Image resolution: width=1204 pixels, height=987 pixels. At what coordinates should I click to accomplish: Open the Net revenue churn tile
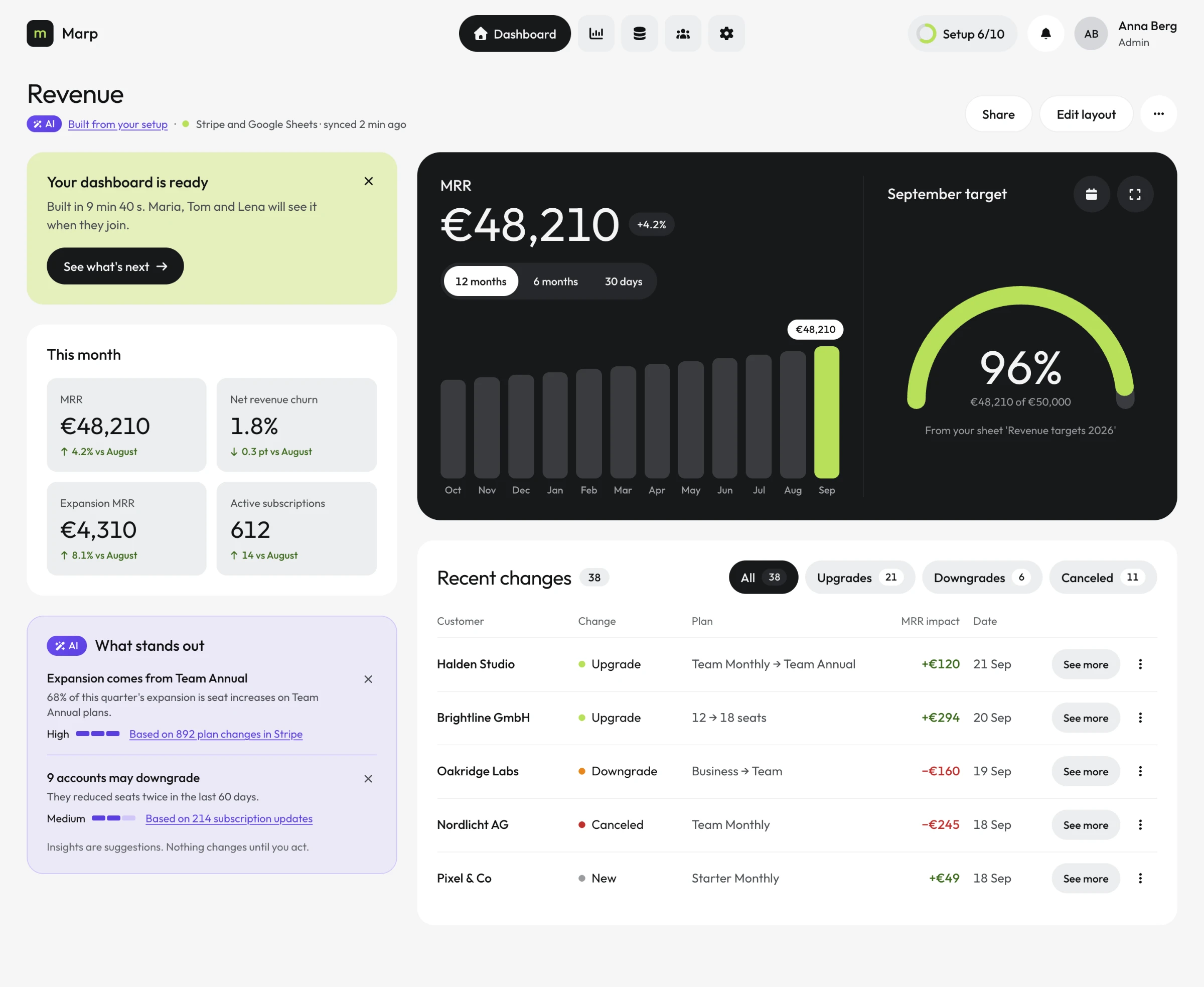coord(296,425)
